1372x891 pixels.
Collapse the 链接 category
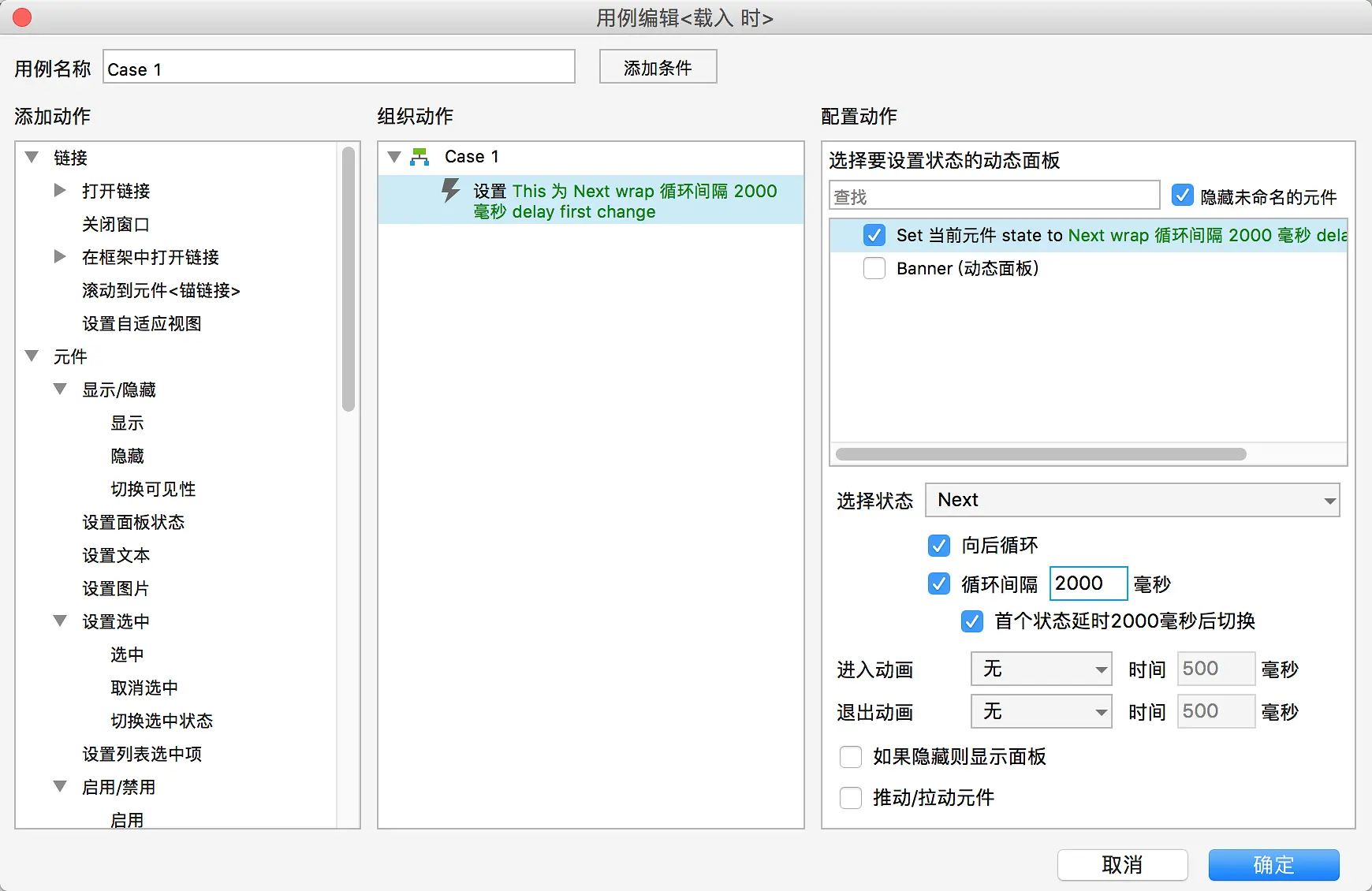[32, 158]
